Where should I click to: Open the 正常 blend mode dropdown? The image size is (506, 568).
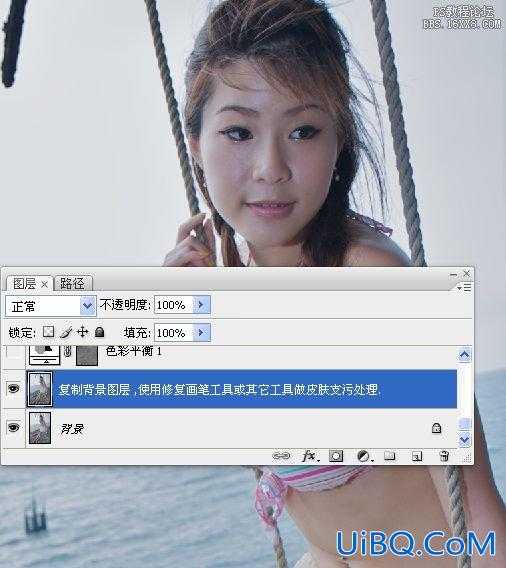(x=87, y=306)
